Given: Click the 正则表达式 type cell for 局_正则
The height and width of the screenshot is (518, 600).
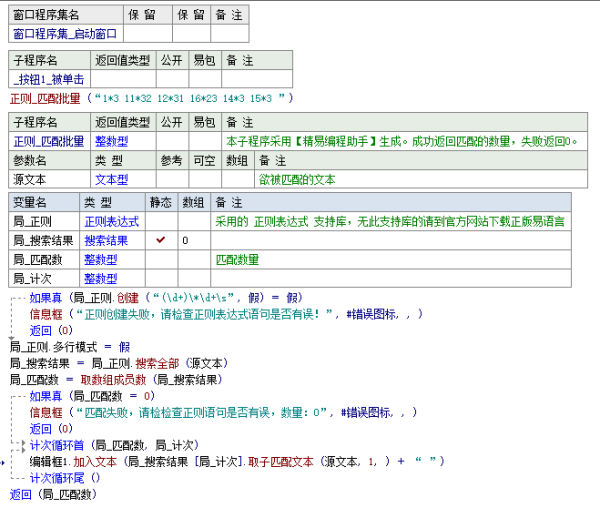Looking at the screenshot, I should tap(111, 221).
